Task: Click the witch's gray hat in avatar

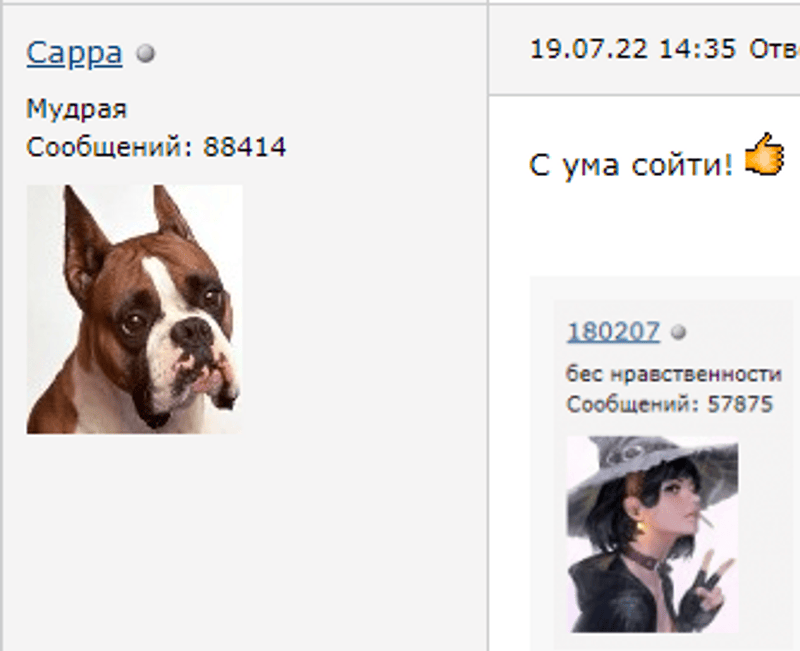Action: click(x=654, y=462)
